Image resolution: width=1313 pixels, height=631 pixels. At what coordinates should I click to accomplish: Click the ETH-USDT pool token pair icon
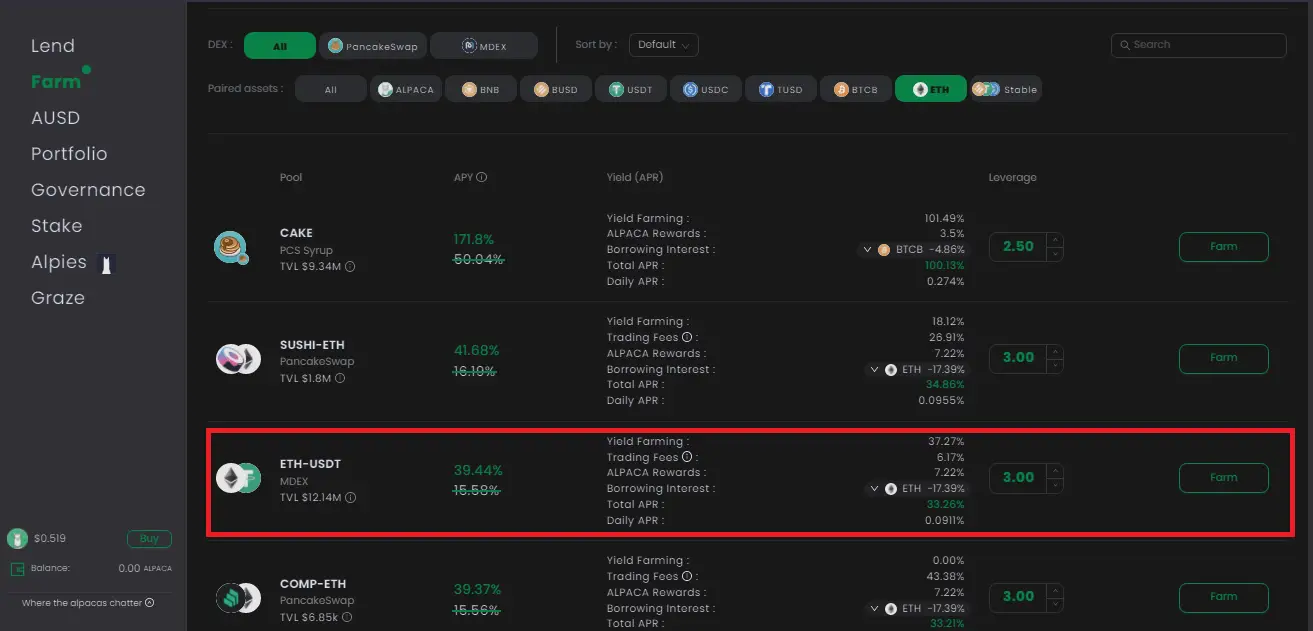238,478
